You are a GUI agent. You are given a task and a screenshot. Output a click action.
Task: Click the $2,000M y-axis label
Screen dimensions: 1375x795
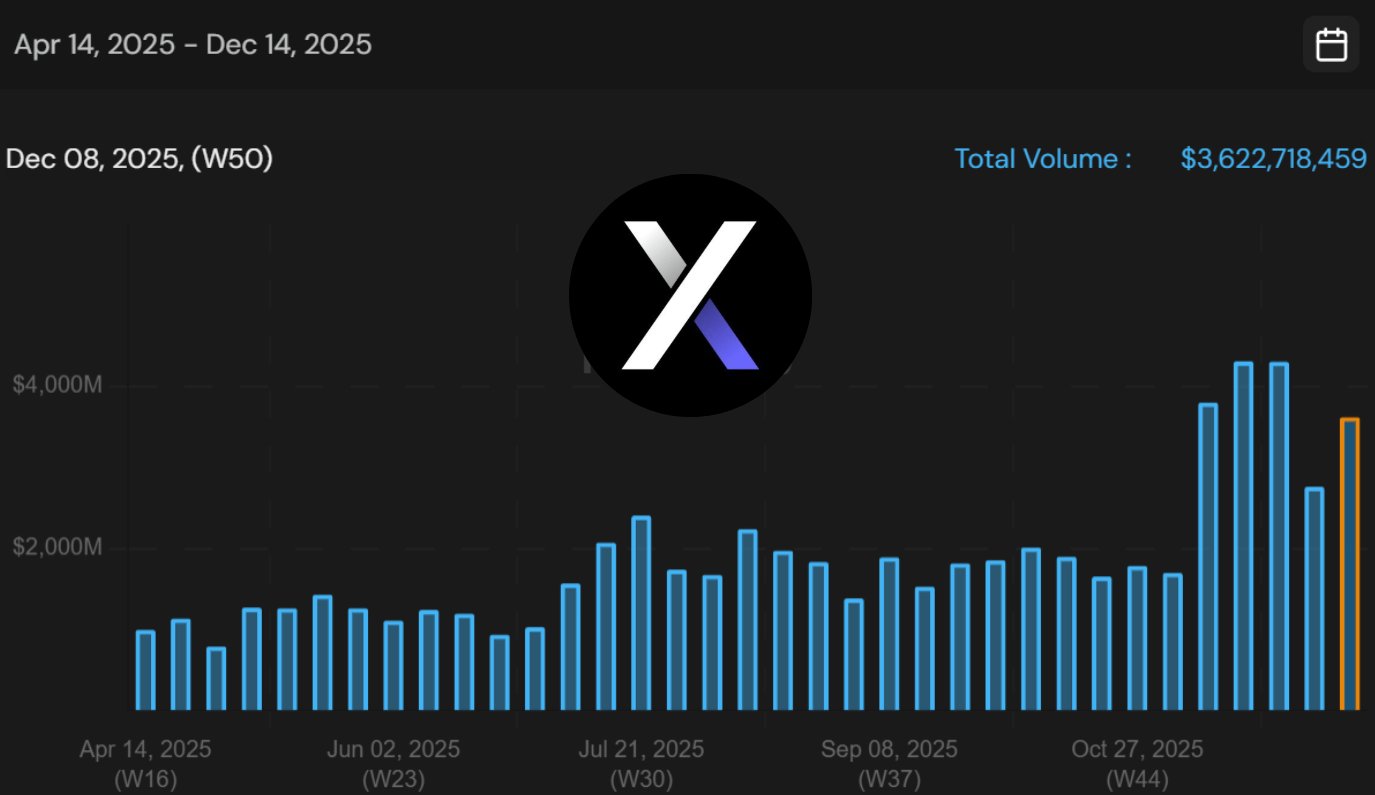tap(57, 548)
